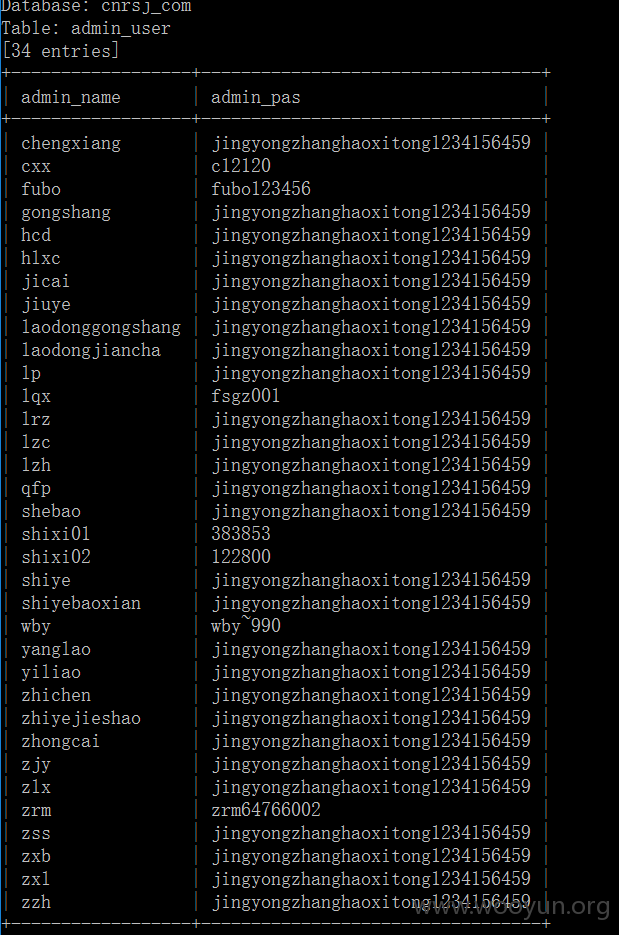Select the yanglao name cell
The height and width of the screenshot is (935, 619).
coord(56,650)
